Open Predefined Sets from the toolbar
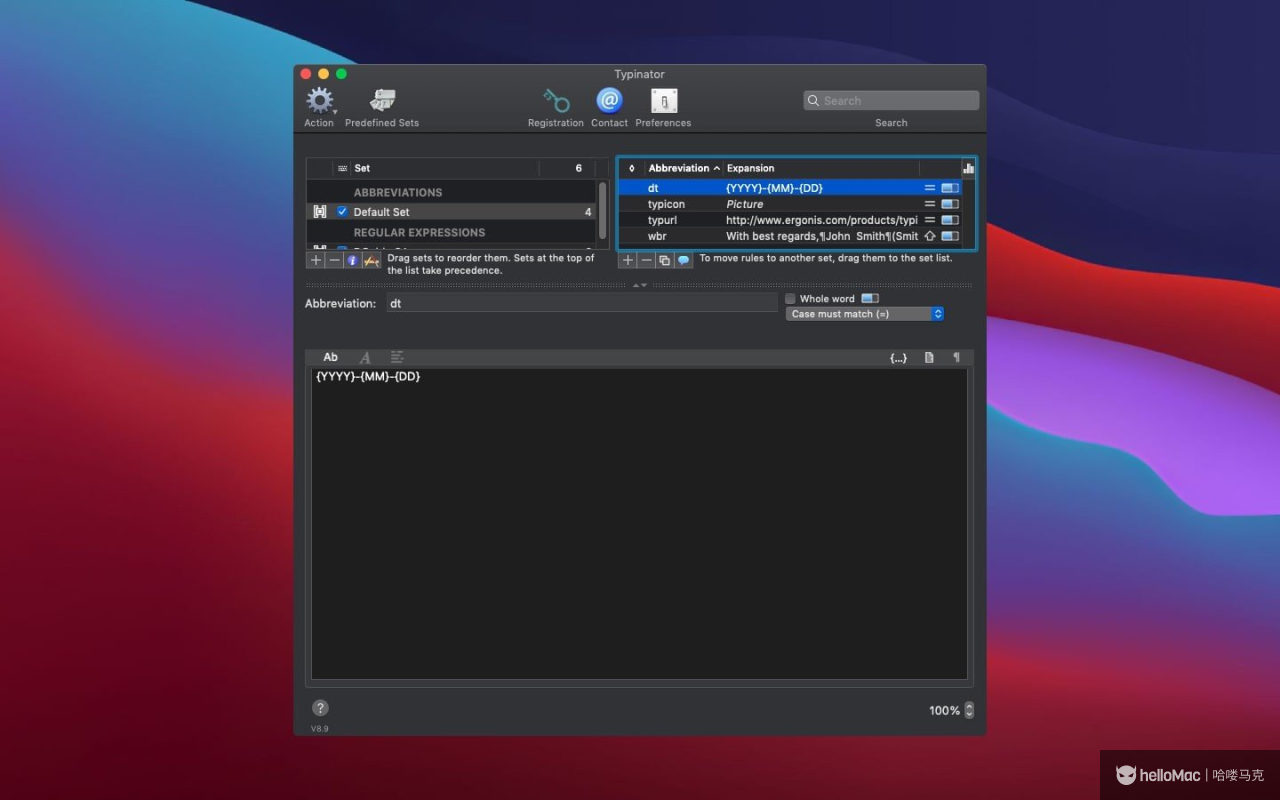Image resolution: width=1280 pixels, height=800 pixels. click(x=382, y=101)
